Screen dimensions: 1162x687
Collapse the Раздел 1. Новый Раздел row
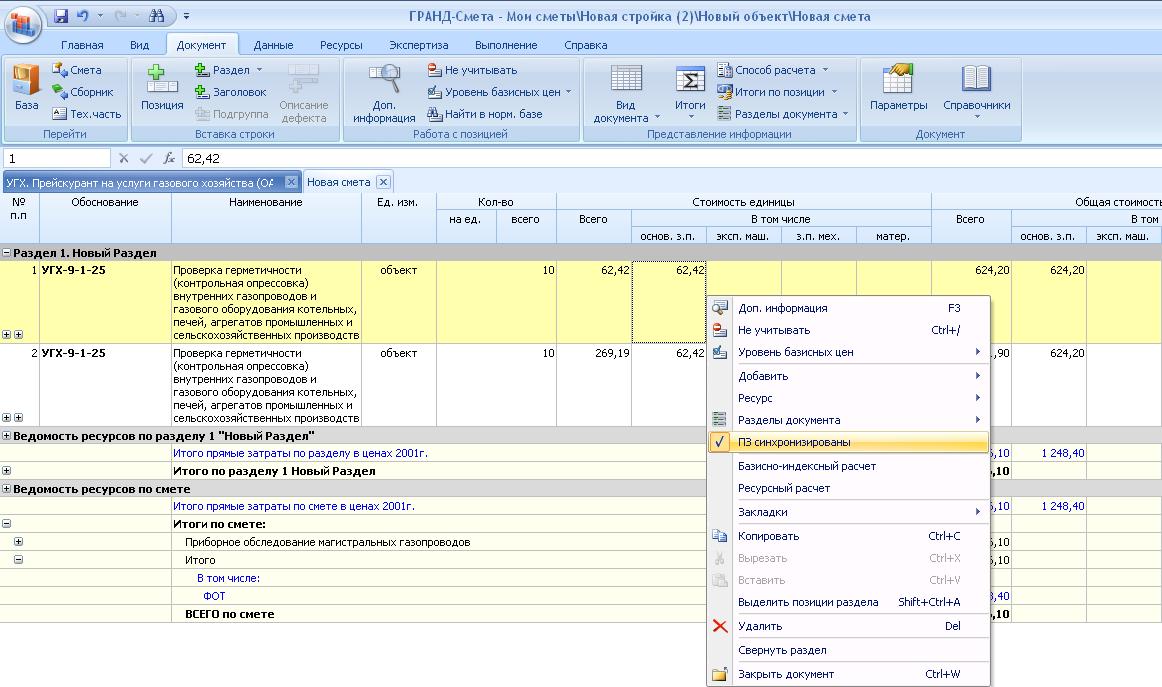click(7, 254)
